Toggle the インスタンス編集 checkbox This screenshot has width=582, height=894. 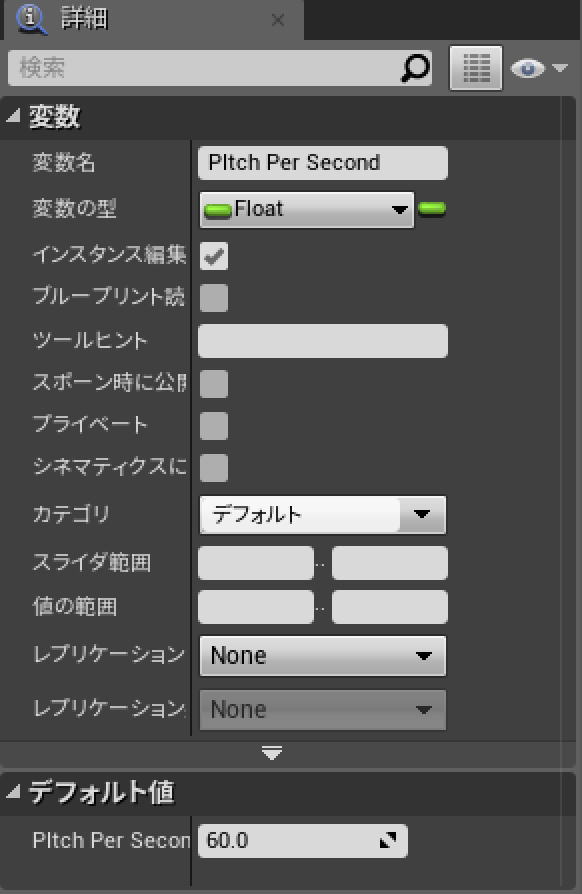(x=214, y=256)
